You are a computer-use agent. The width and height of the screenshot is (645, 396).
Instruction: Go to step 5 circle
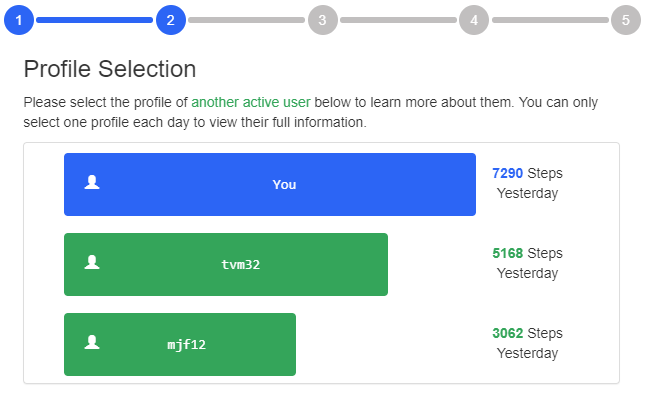coord(626,20)
